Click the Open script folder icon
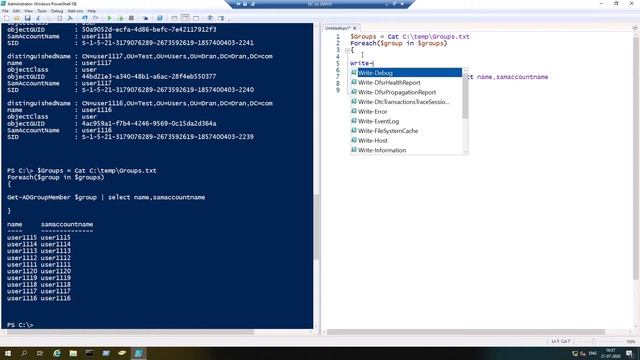Viewport: 640px width, 360px height. 17,18
